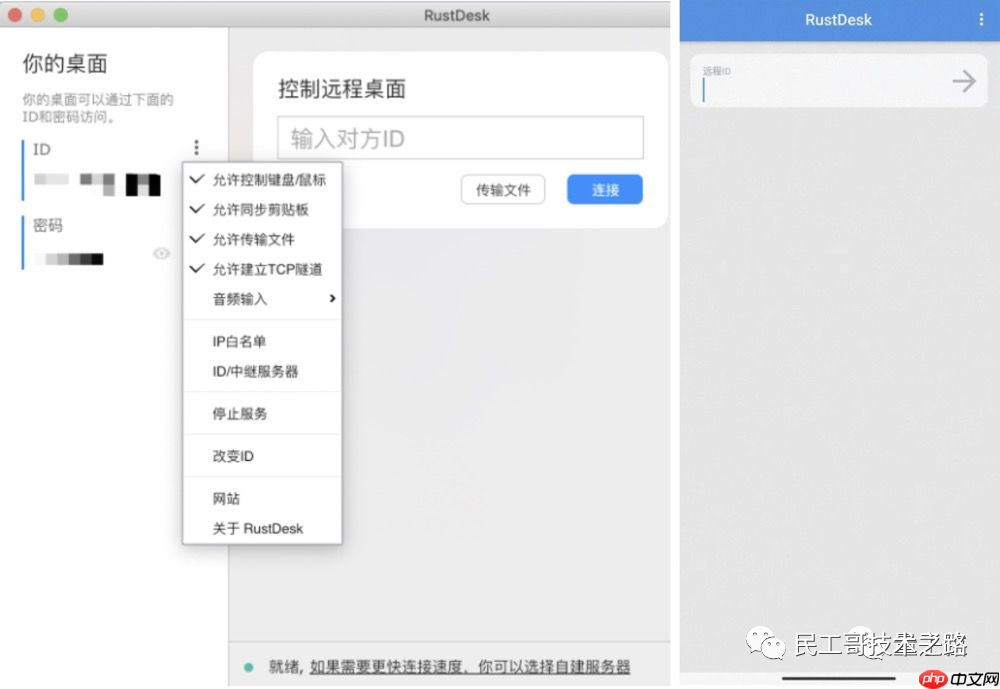Open IP白名单 menu entry
Screen dimensions: 1000x689
(x=262, y=341)
